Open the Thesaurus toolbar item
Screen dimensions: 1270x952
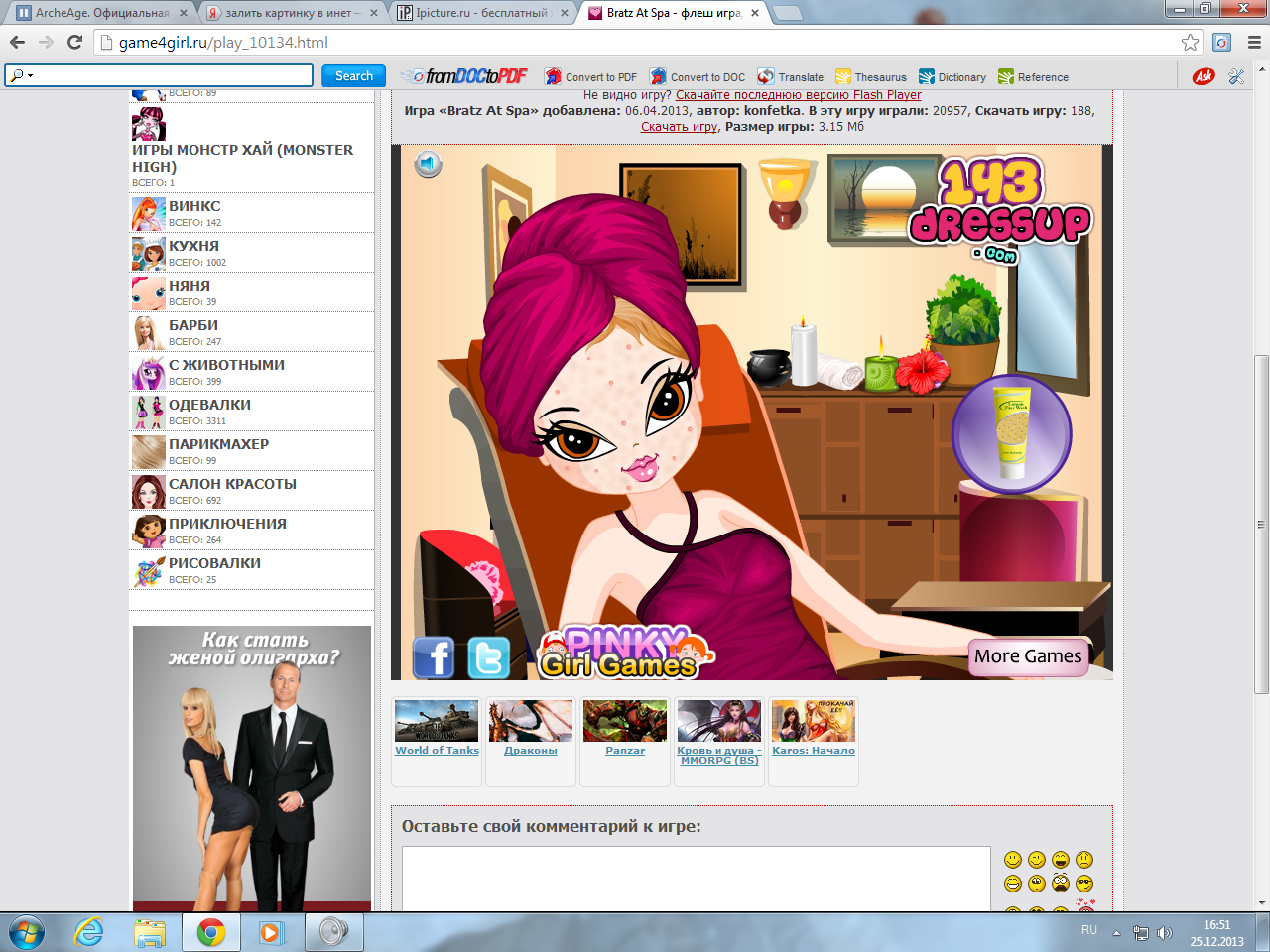[871, 76]
